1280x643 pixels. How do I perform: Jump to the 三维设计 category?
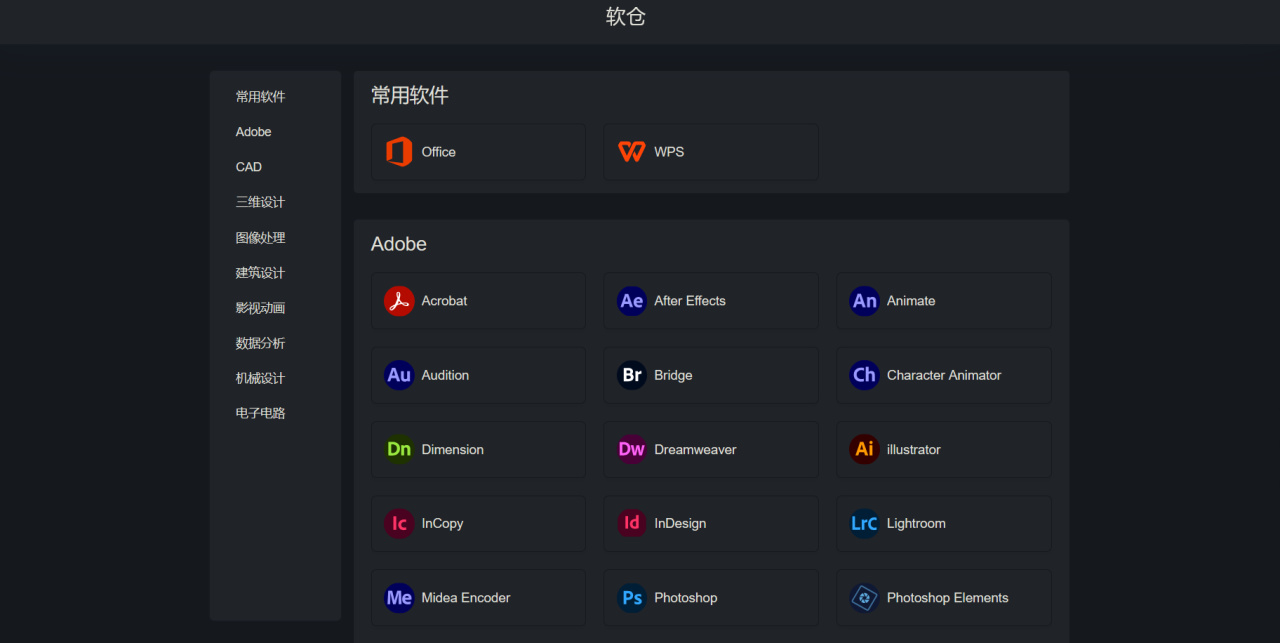point(260,202)
